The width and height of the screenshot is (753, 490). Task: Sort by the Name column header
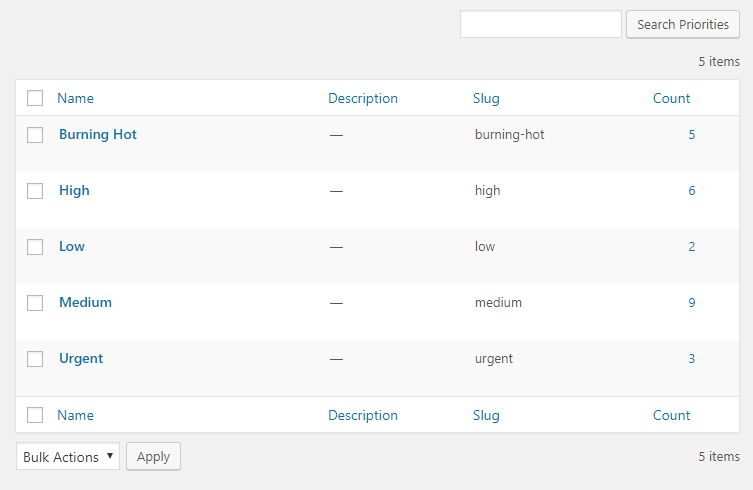point(75,98)
